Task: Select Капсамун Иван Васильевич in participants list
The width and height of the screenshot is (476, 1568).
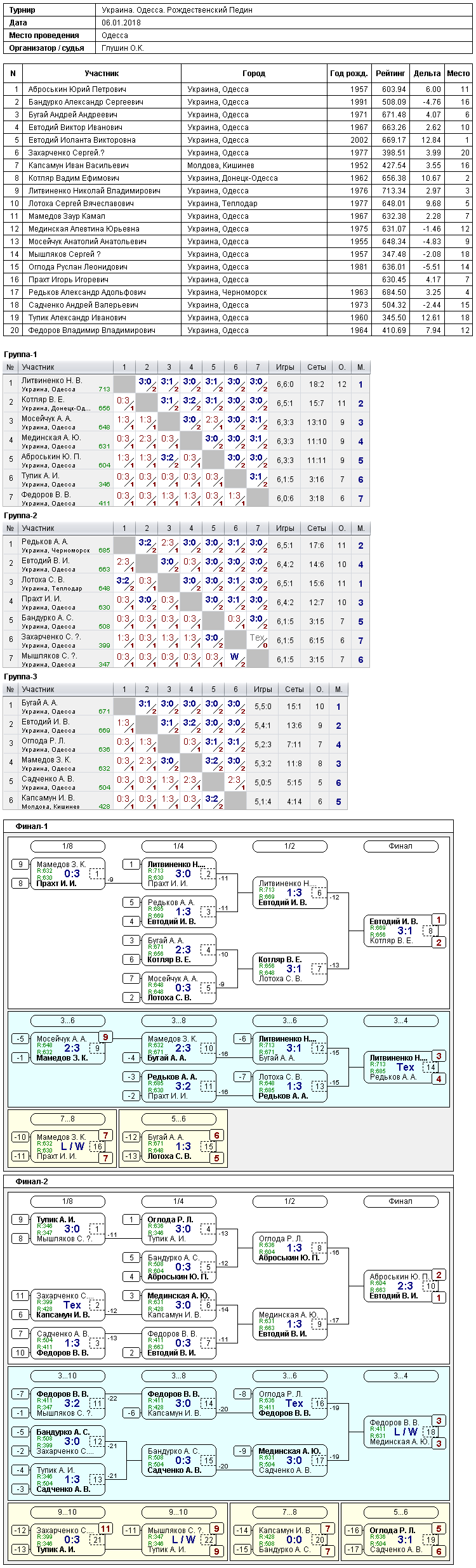Action: click(x=238, y=166)
